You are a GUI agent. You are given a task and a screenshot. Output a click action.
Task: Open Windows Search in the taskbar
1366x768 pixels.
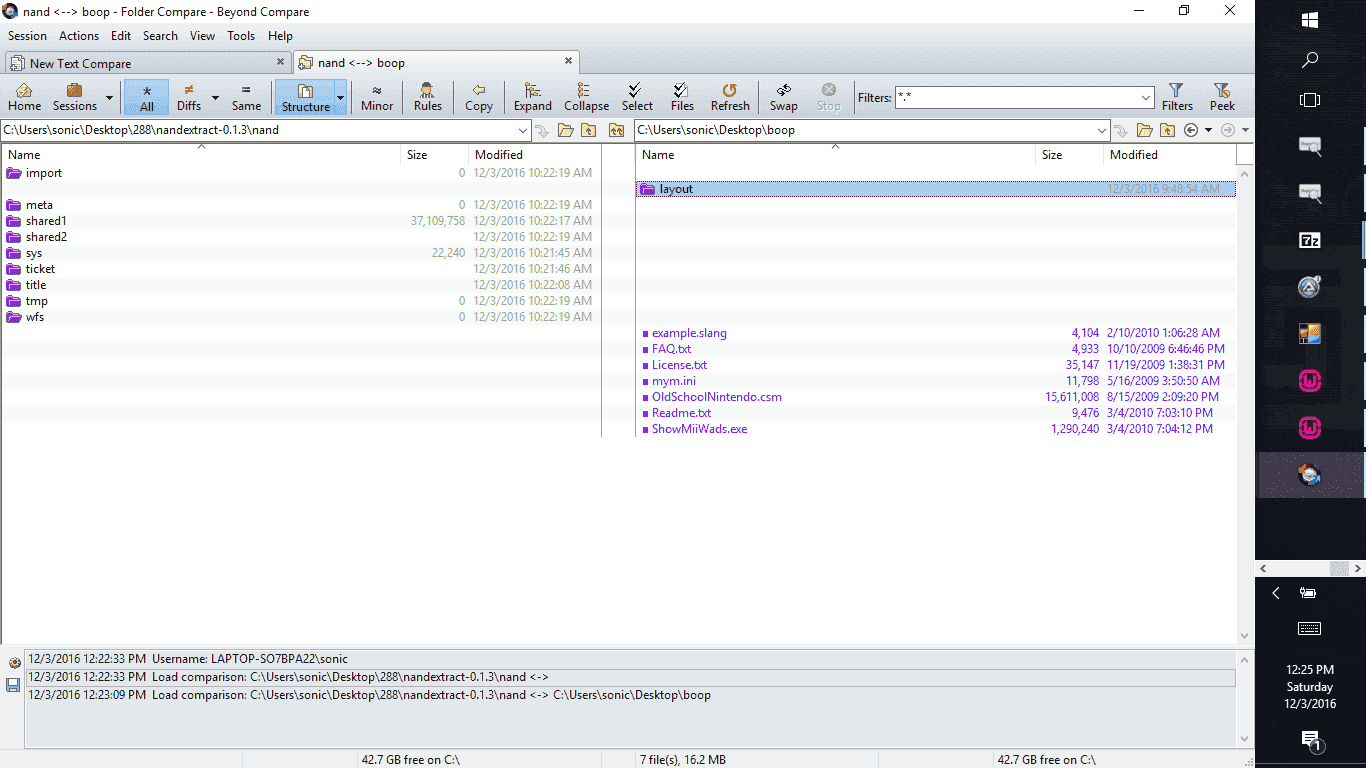1310,60
